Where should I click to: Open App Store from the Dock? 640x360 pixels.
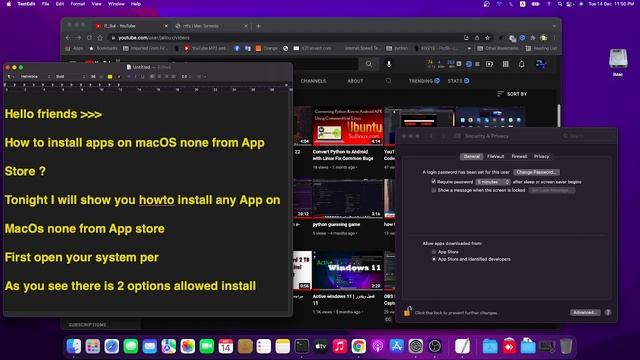pos(397,347)
